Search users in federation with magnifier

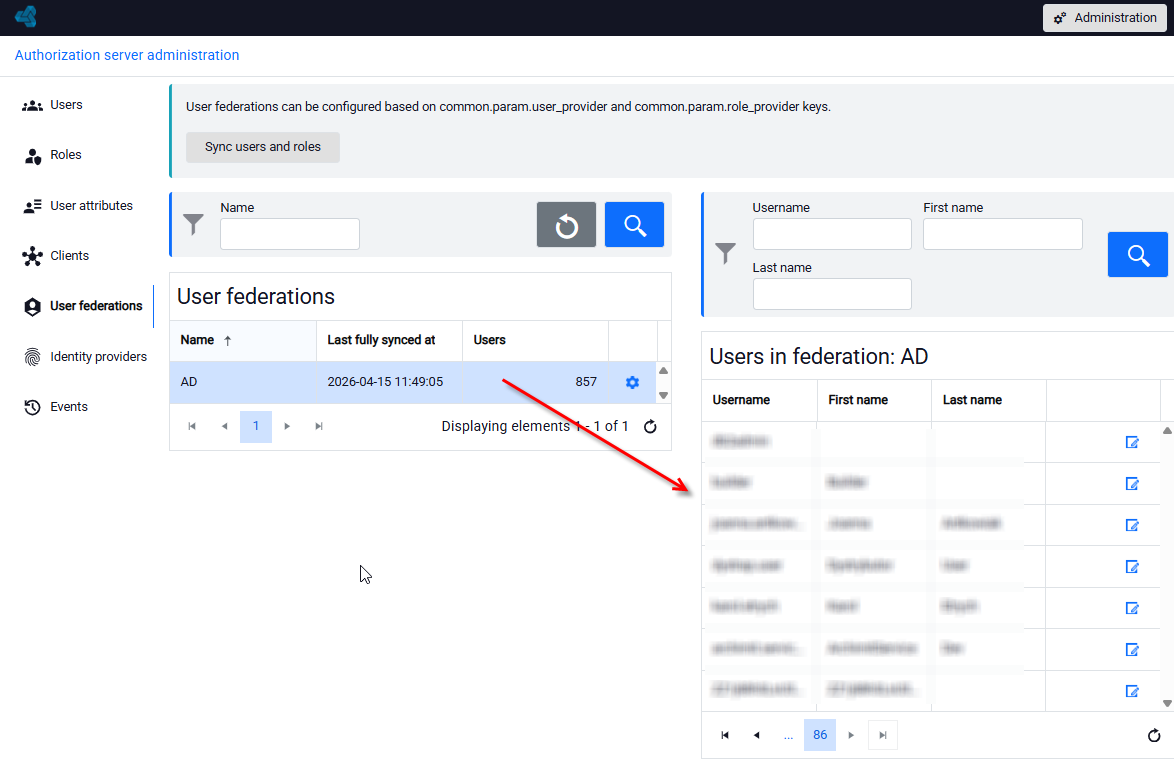click(1137, 255)
